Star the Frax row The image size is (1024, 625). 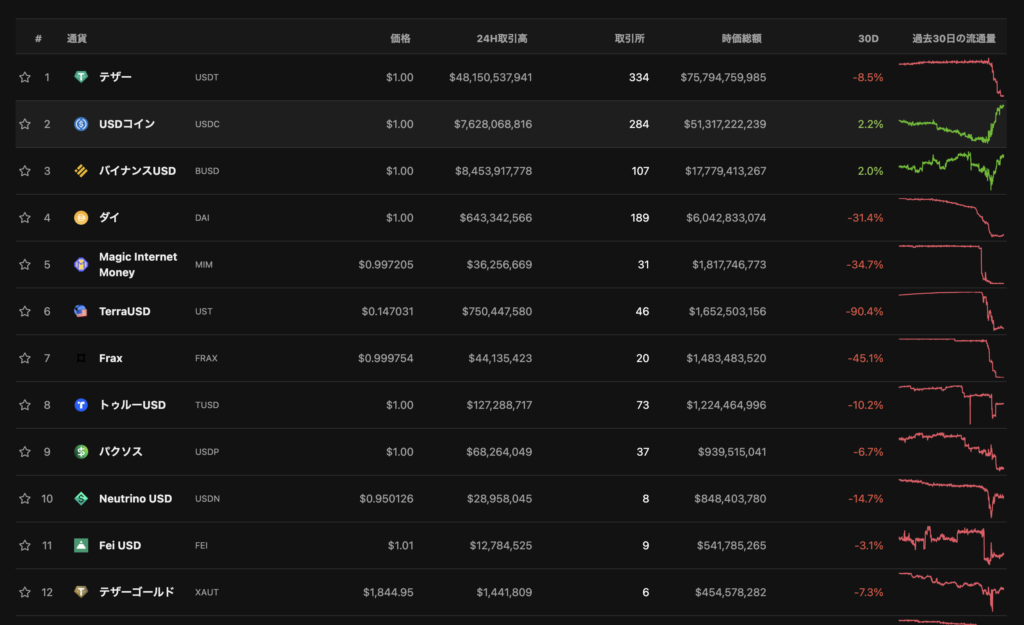tap(25, 358)
